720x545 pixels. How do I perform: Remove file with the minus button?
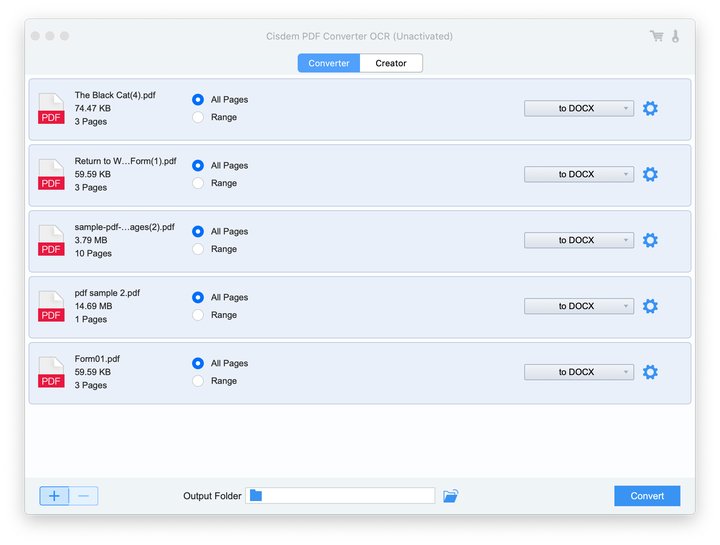[84, 496]
